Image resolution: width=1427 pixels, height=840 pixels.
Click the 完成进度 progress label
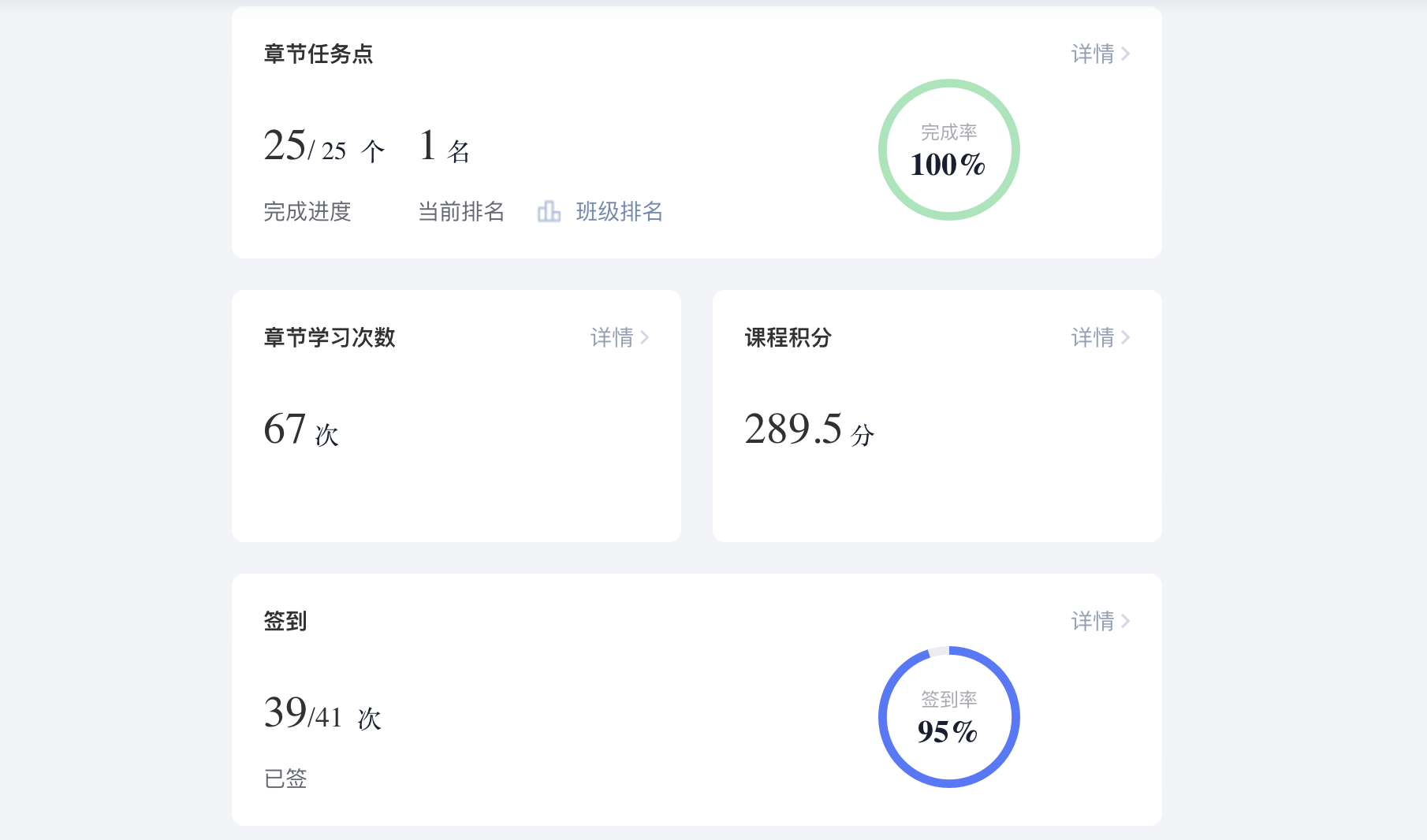pyautogui.click(x=307, y=211)
